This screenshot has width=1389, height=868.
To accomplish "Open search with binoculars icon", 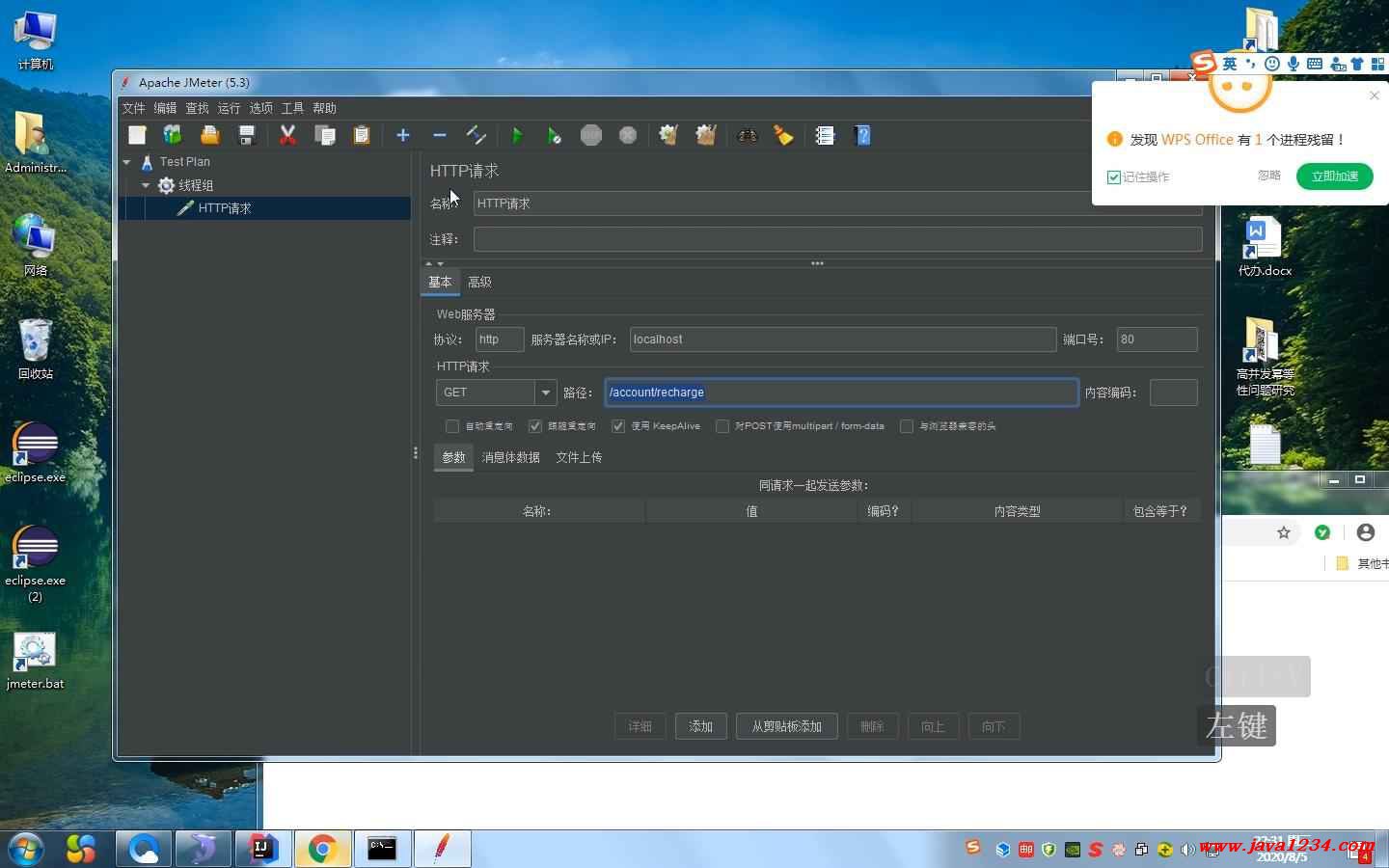I will 747,136.
